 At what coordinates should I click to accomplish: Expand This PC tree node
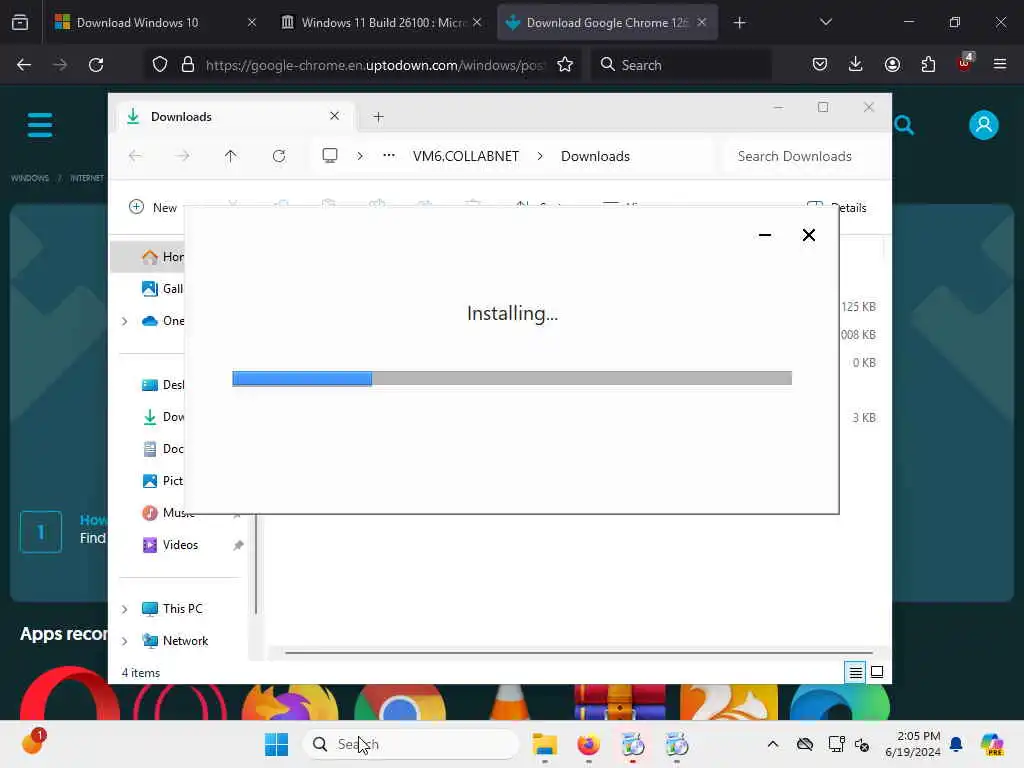click(124, 609)
